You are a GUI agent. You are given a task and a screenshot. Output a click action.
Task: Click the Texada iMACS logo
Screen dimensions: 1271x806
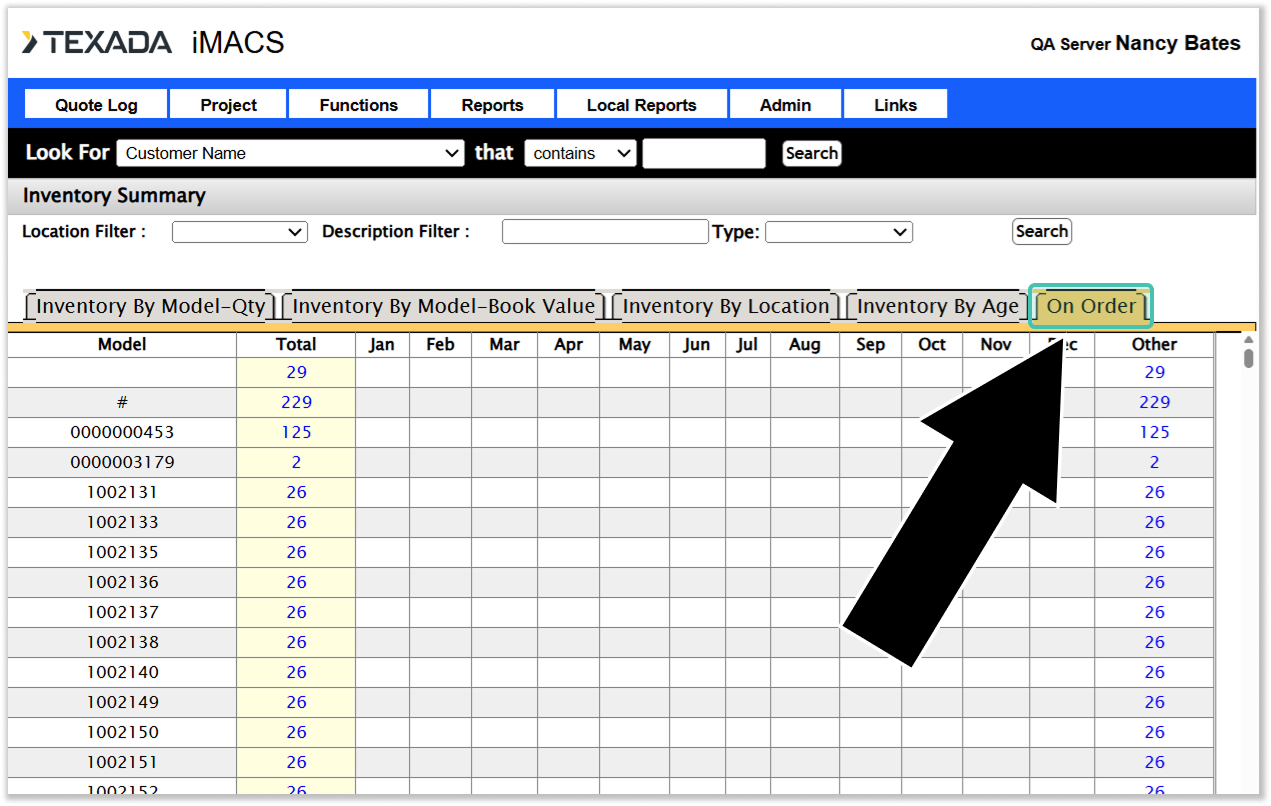(x=153, y=43)
